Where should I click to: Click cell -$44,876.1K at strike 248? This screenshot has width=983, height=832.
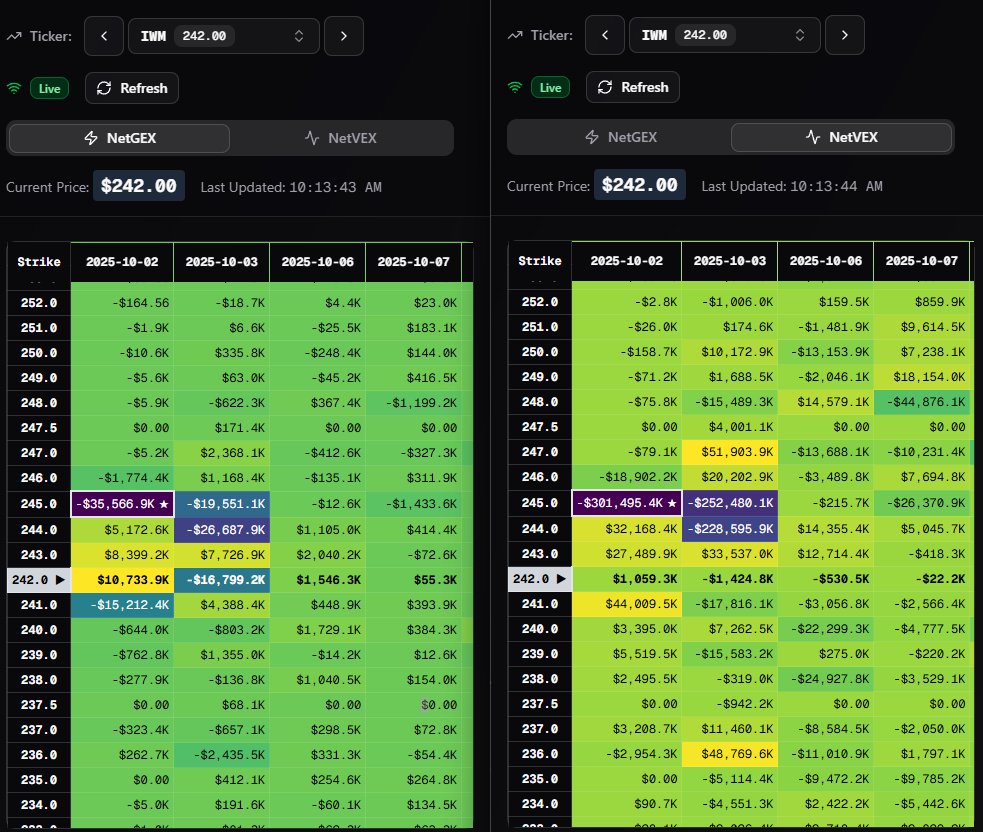point(922,402)
